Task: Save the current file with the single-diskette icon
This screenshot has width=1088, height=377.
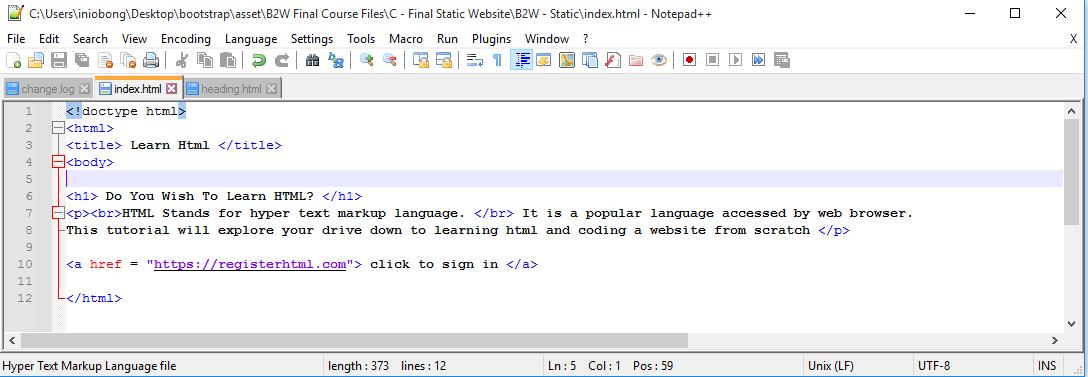Action: click(x=59, y=60)
